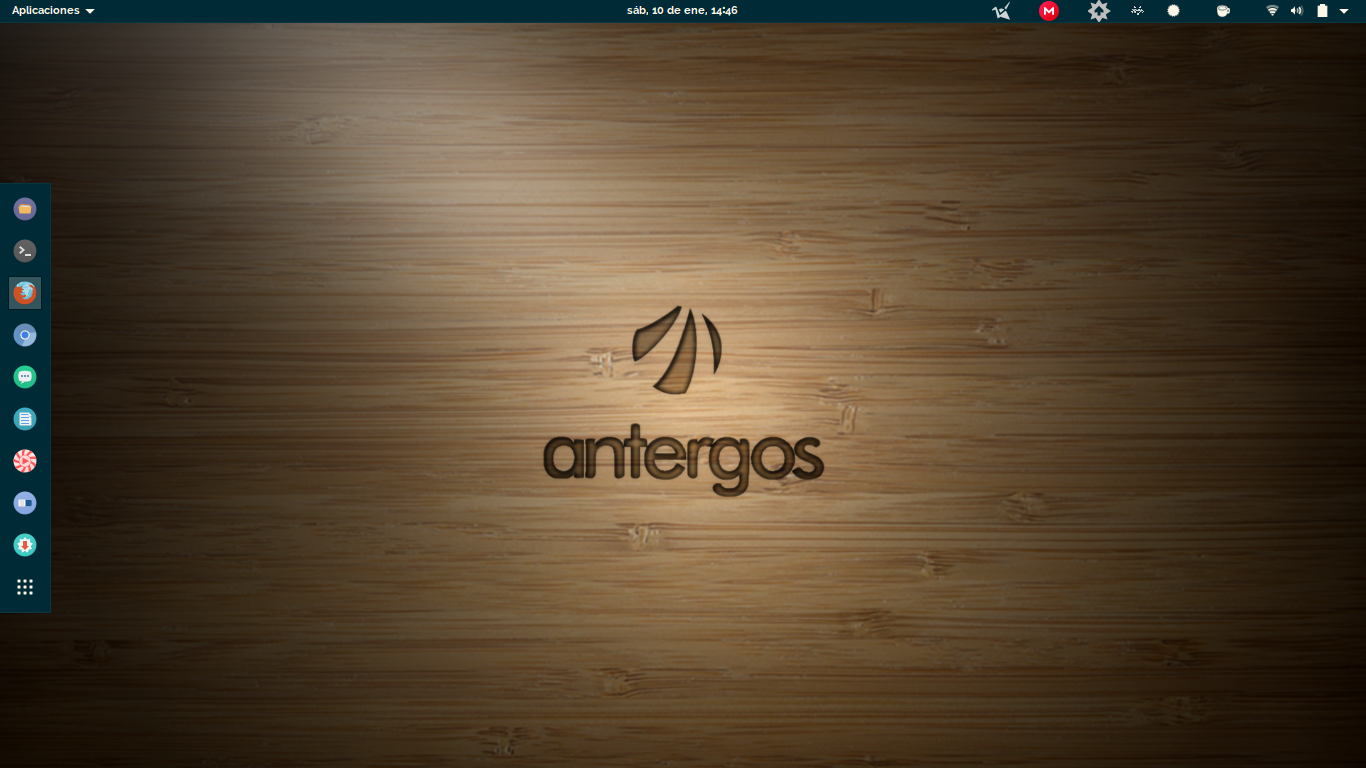
Task: Expand the system menu arrow
Action: [x=1344, y=11]
